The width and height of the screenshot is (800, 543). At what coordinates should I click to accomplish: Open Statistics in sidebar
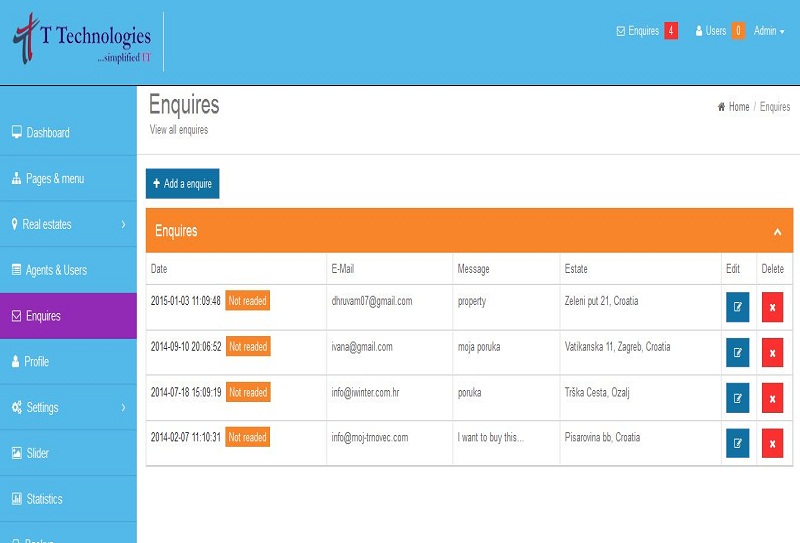[68, 499]
